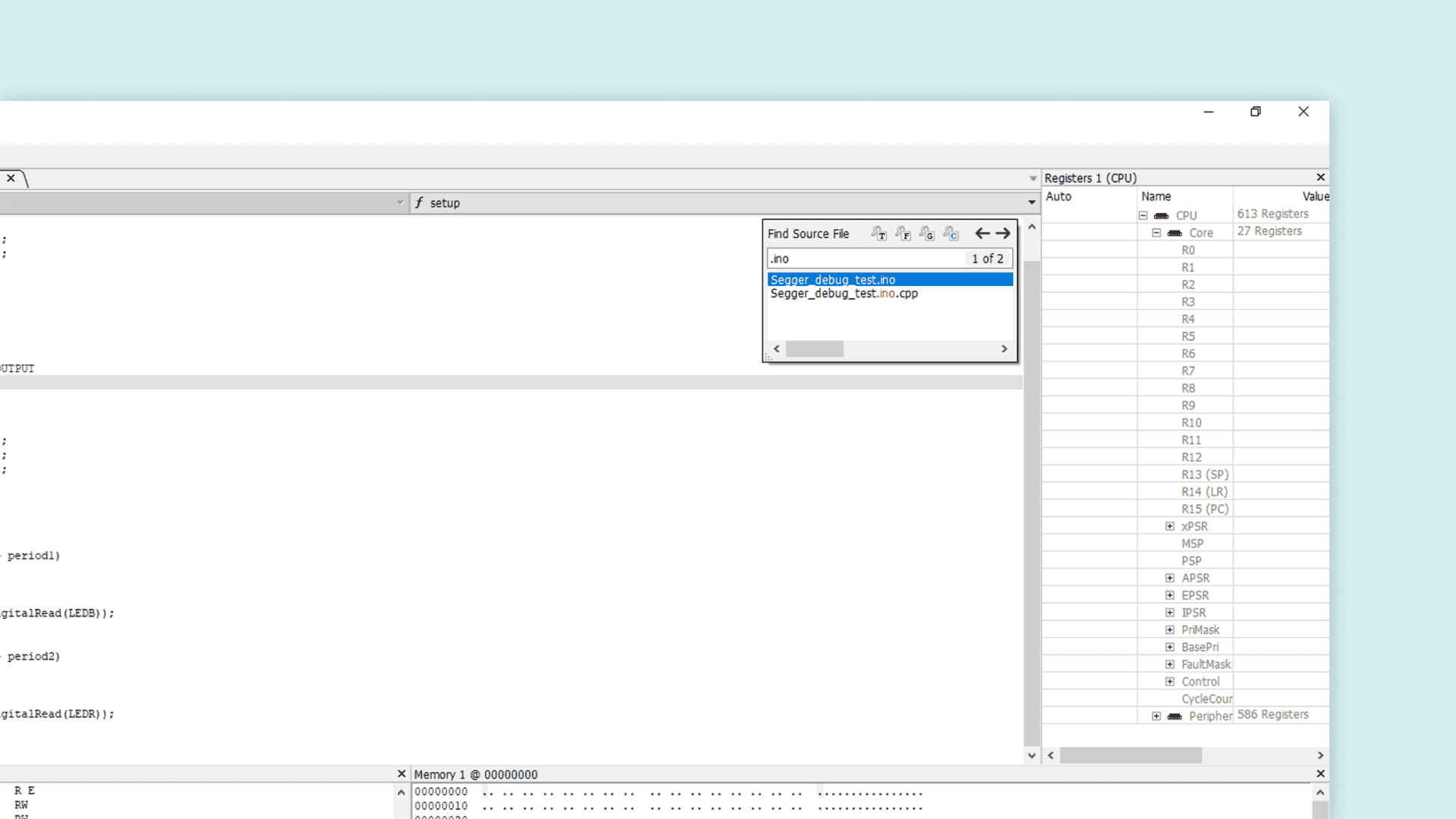Open the setup function dropdown

pos(1031,202)
